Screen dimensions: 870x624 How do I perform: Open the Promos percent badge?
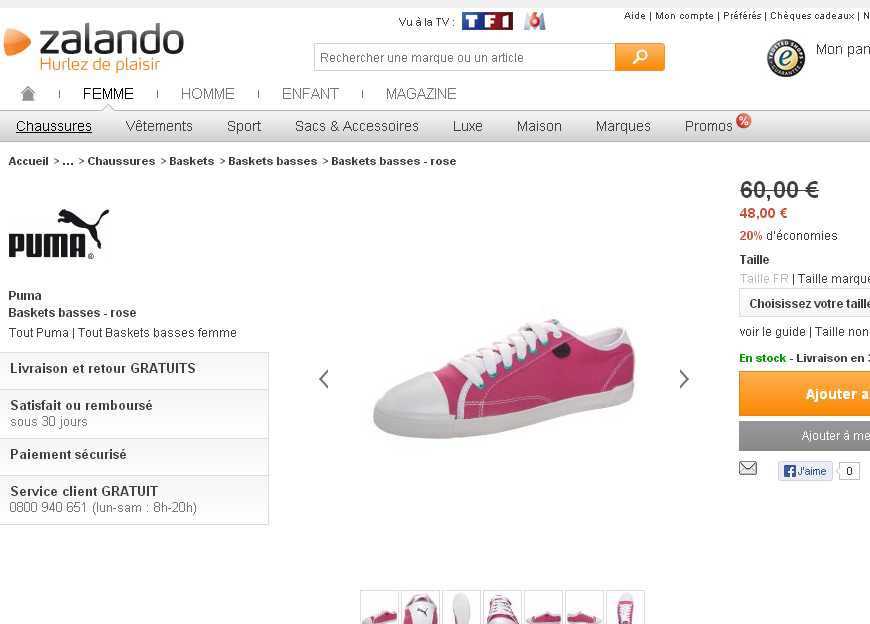(x=743, y=121)
